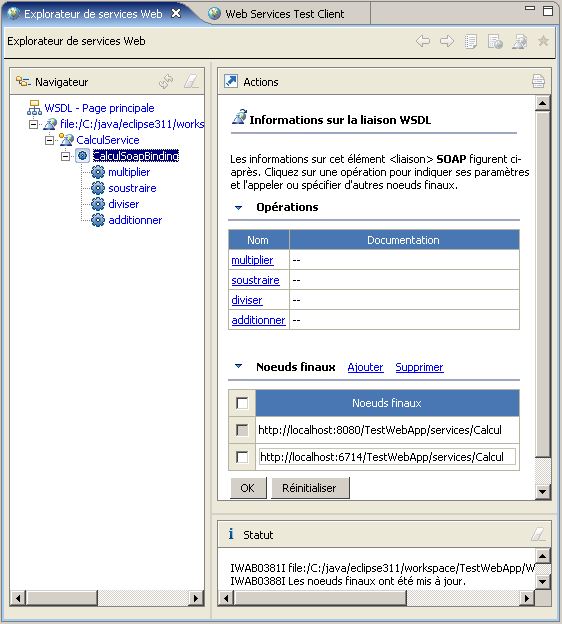The height and width of the screenshot is (624, 562).
Task: Check the localhost:8080 endpoint checkbox
Action: 242,430
